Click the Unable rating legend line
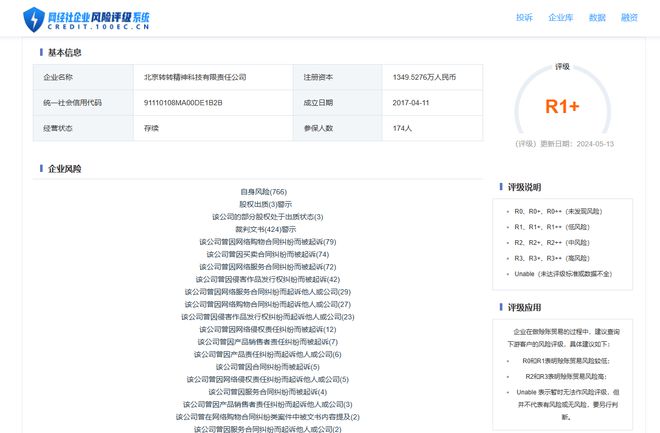 pos(563,274)
